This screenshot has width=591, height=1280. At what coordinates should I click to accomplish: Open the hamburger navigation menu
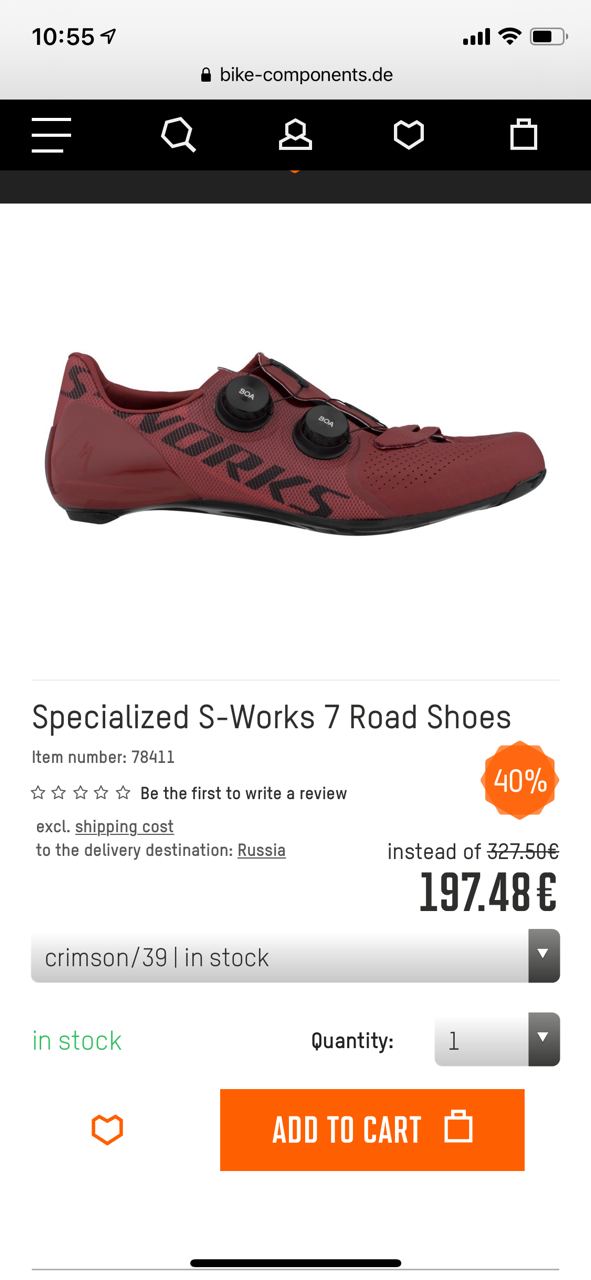click(x=51, y=135)
